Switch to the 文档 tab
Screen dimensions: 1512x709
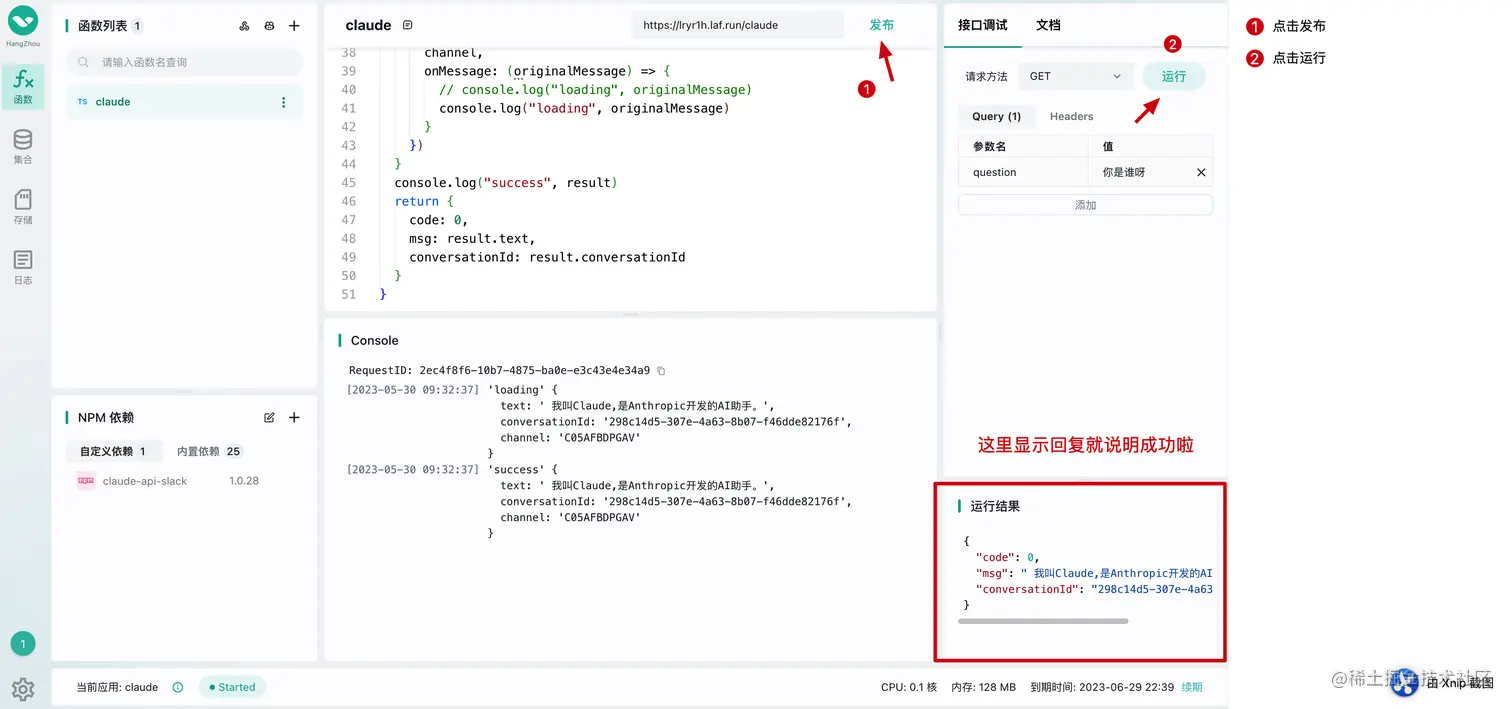click(1048, 25)
